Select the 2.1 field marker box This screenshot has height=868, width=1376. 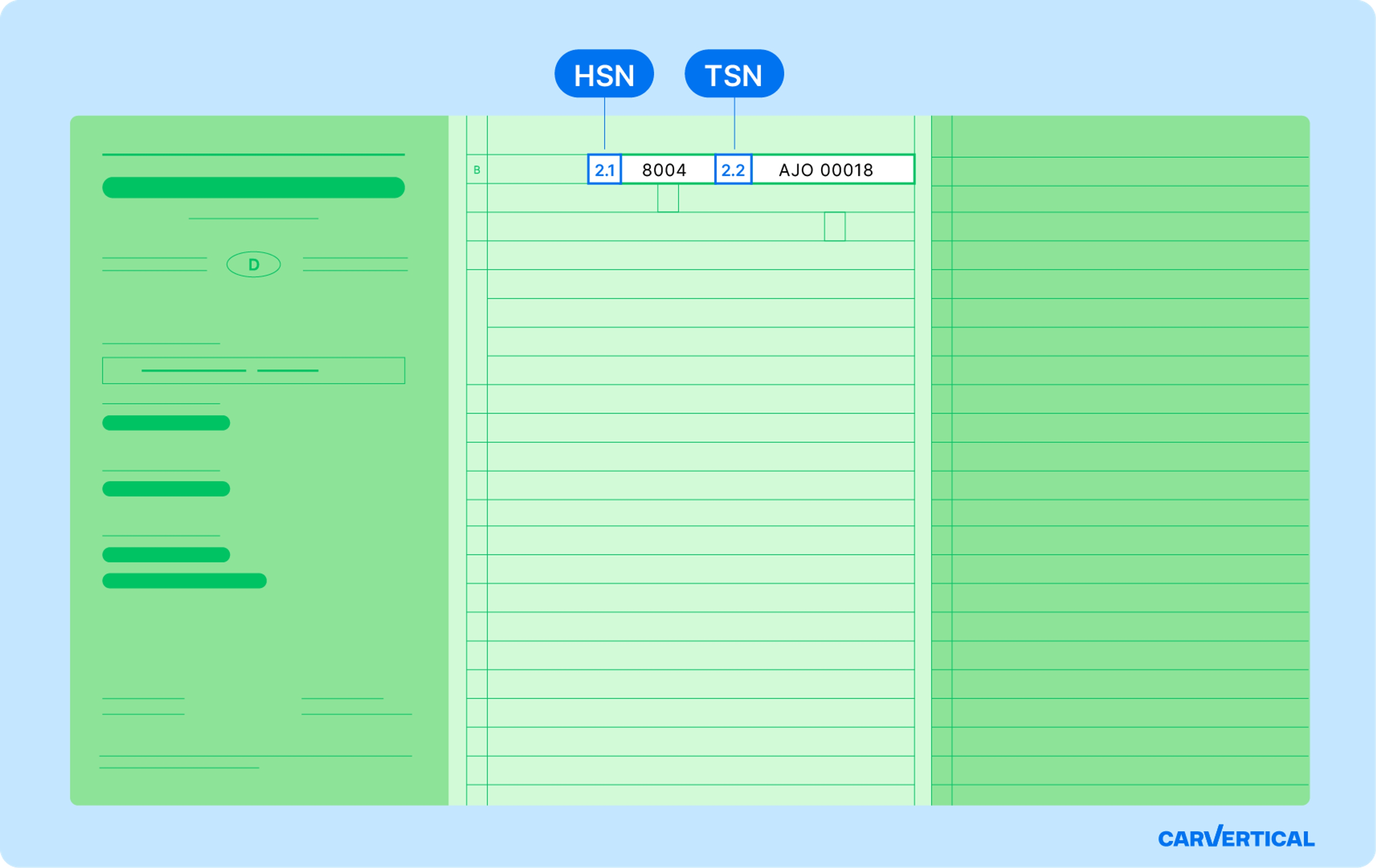(x=605, y=170)
